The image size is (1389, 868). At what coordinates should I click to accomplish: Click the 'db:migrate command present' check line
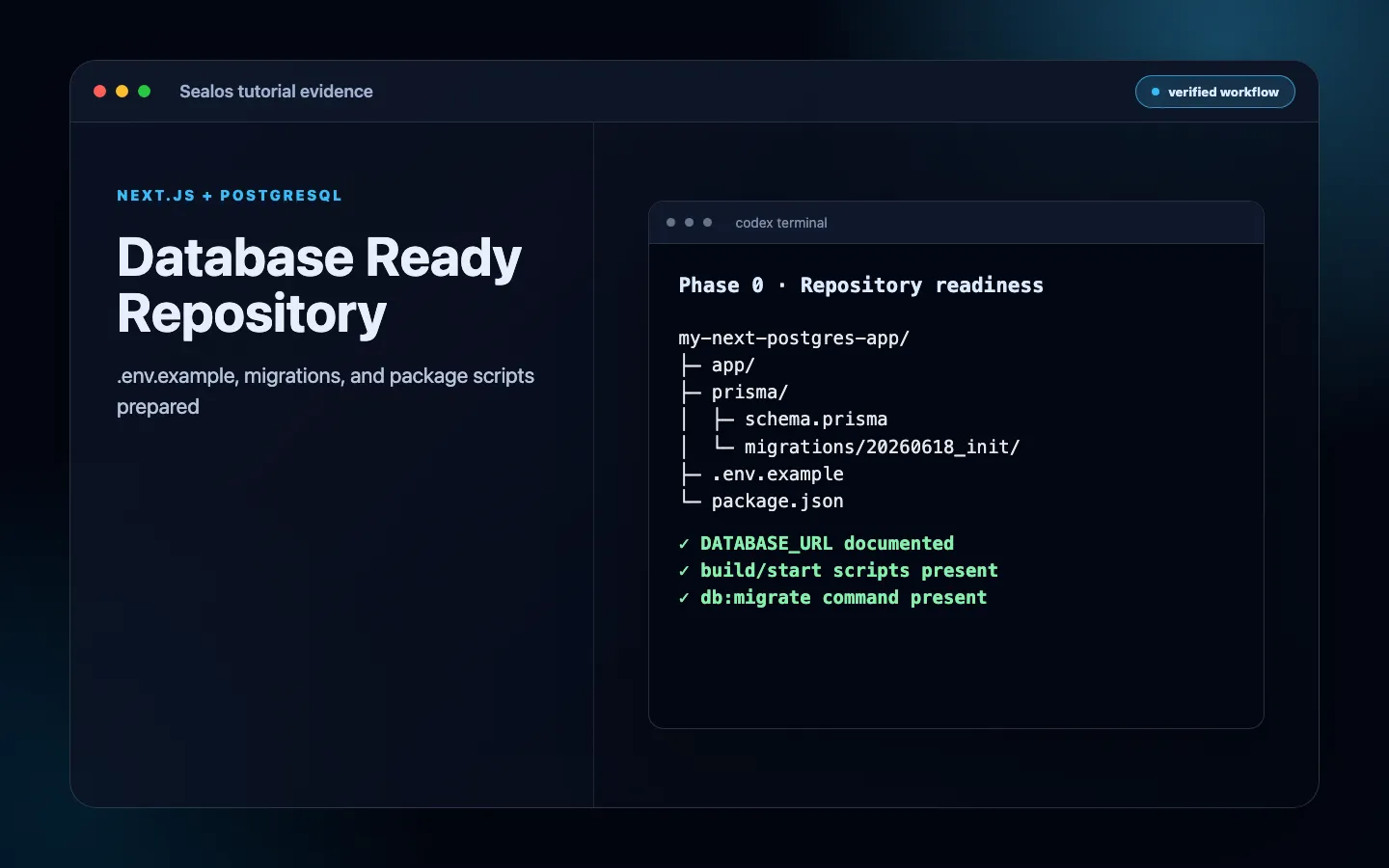tap(832, 597)
